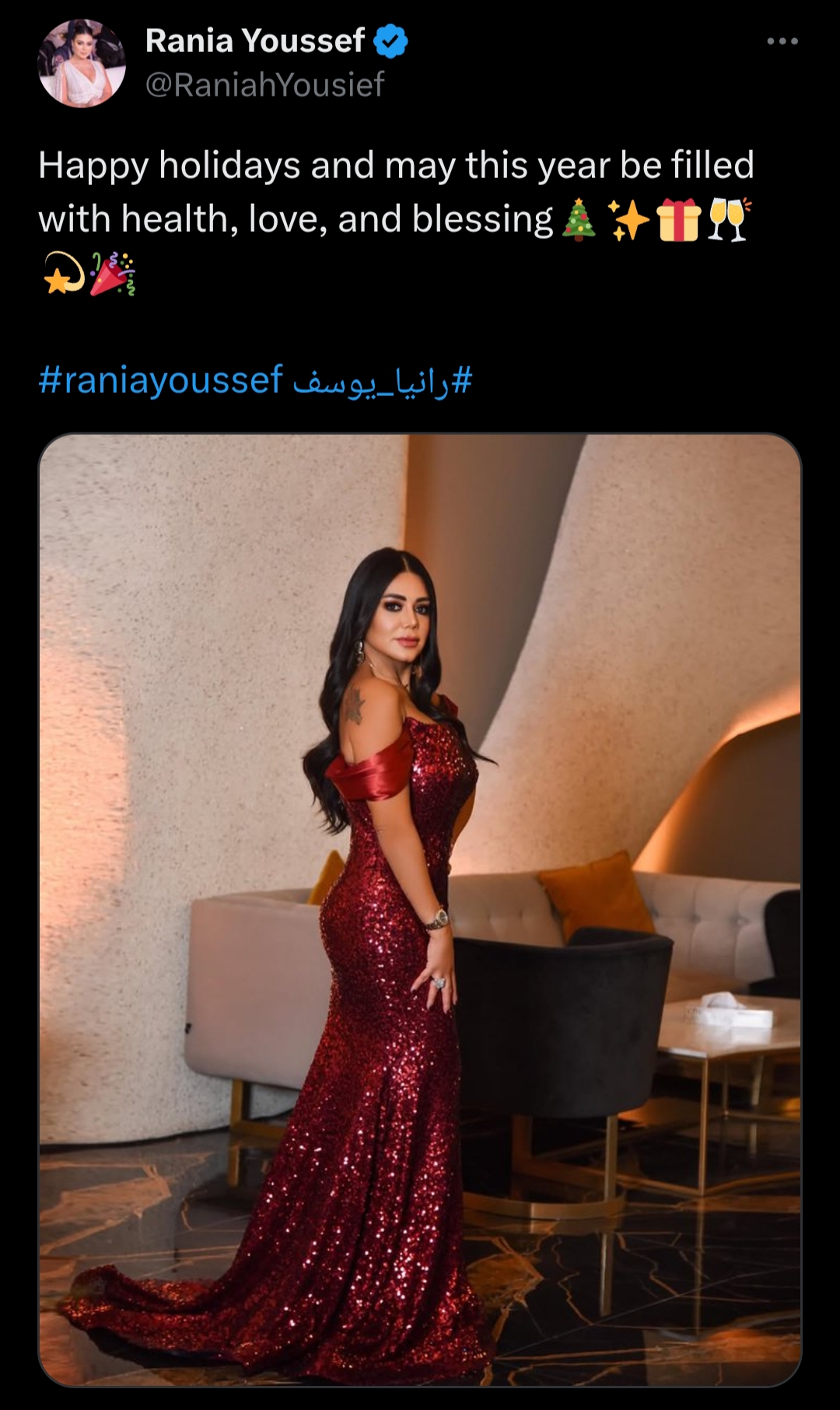Image resolution: width=840 pixels, height=1410 pixels.
Task: Click the wrapped gift emoji
Action: pos(679,220)
